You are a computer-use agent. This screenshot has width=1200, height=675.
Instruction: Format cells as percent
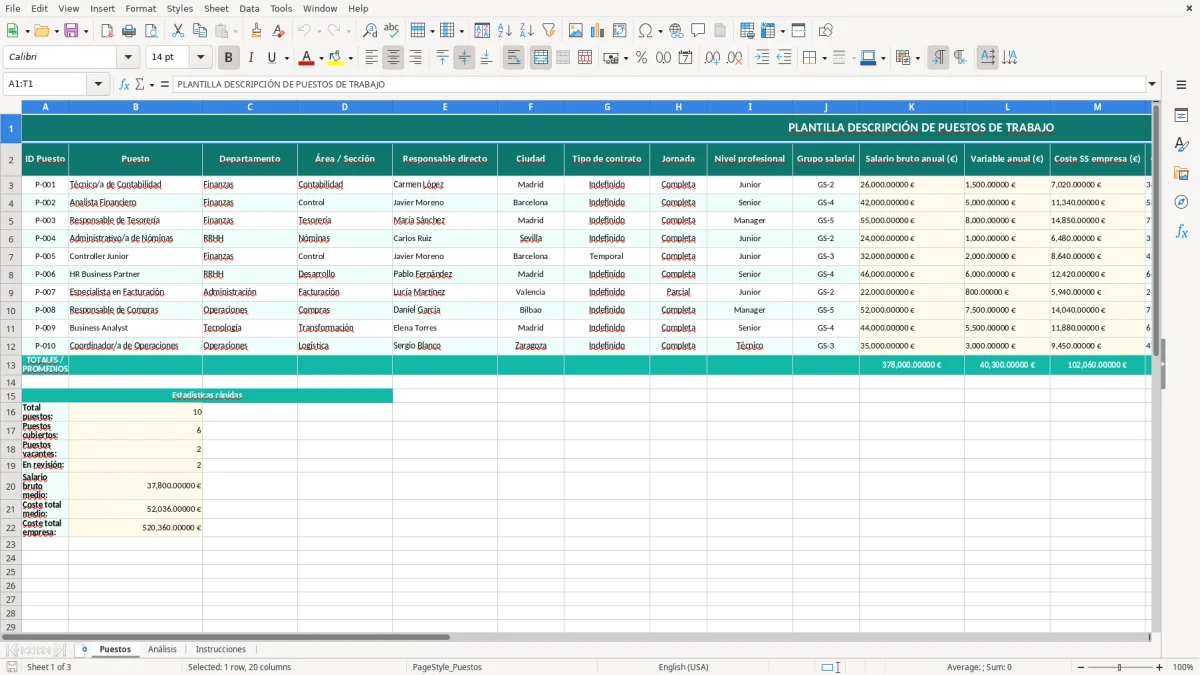(641, 58)
